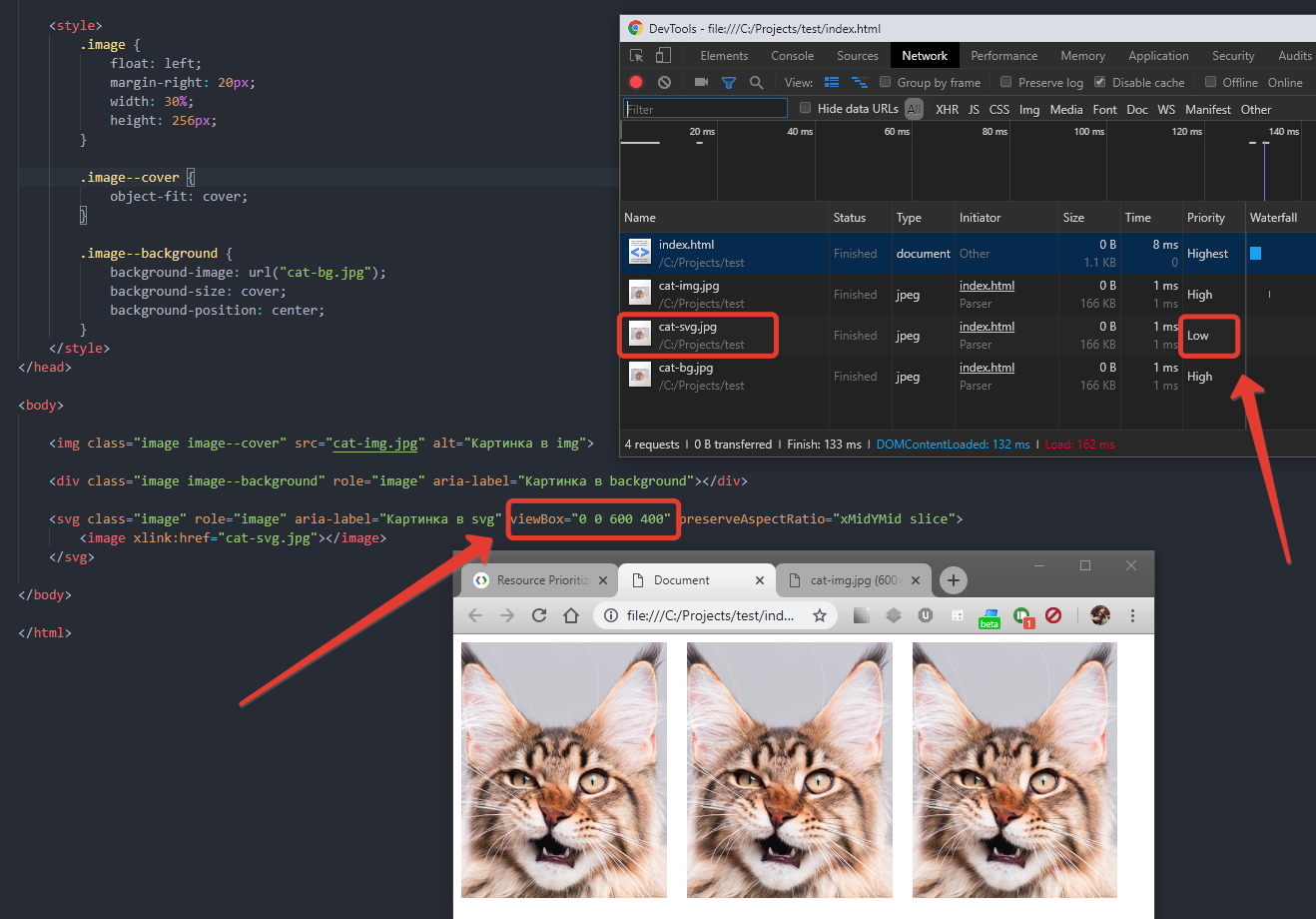Toggle the network filter funnel icon
Screen dimensions: 1316x919
[729, 83]
